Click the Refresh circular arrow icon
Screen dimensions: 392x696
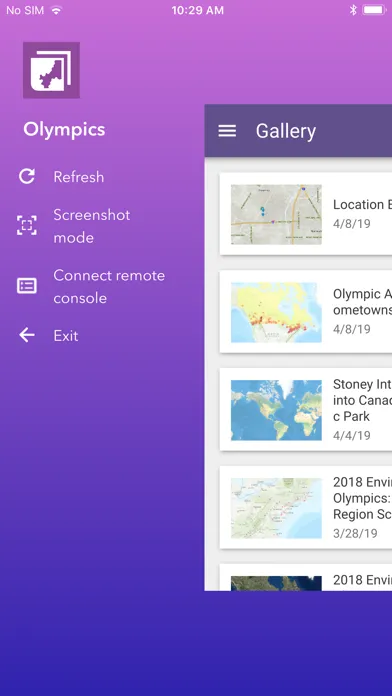coord(27,177)
